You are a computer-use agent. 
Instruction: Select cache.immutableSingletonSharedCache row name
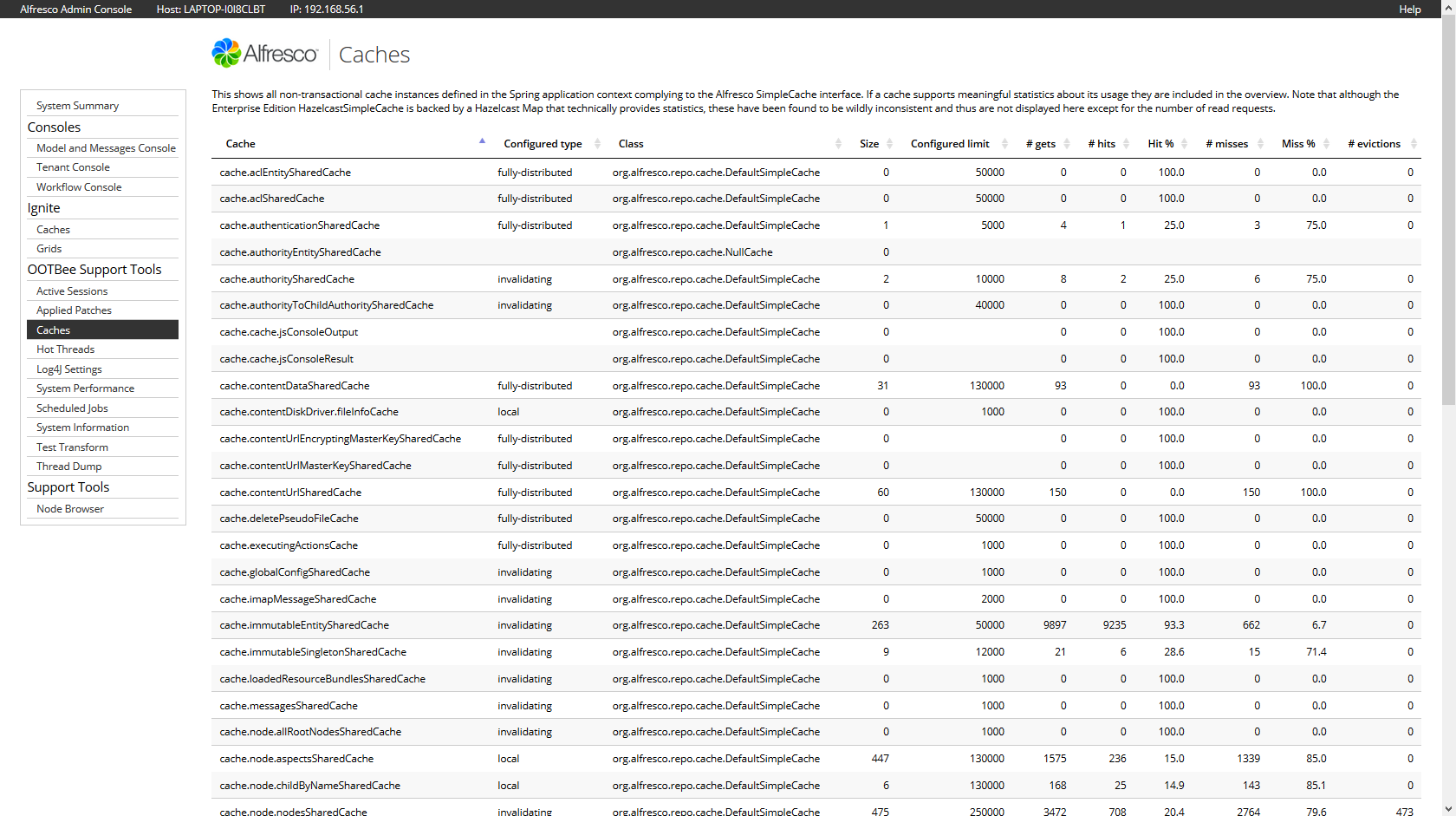click(313, 652)
